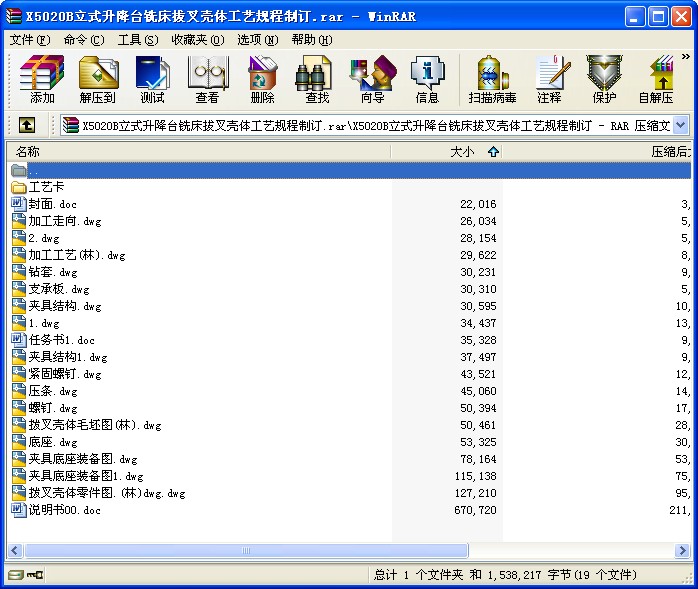Click the horizontal scrollbar thumb

click(x=246, y=551)
